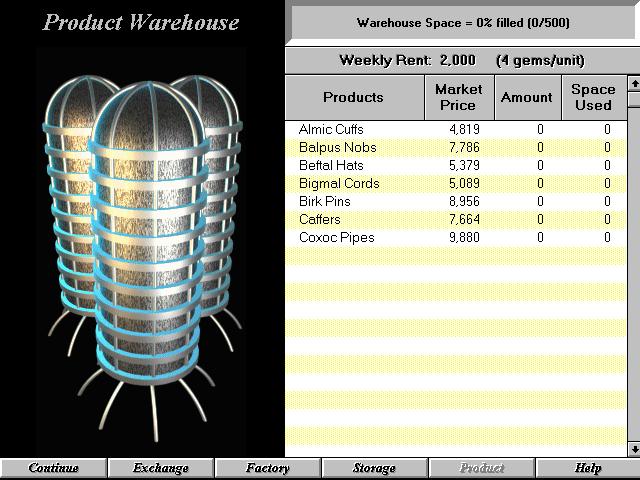Click the warehouse silo illustration

click(143, 257)
